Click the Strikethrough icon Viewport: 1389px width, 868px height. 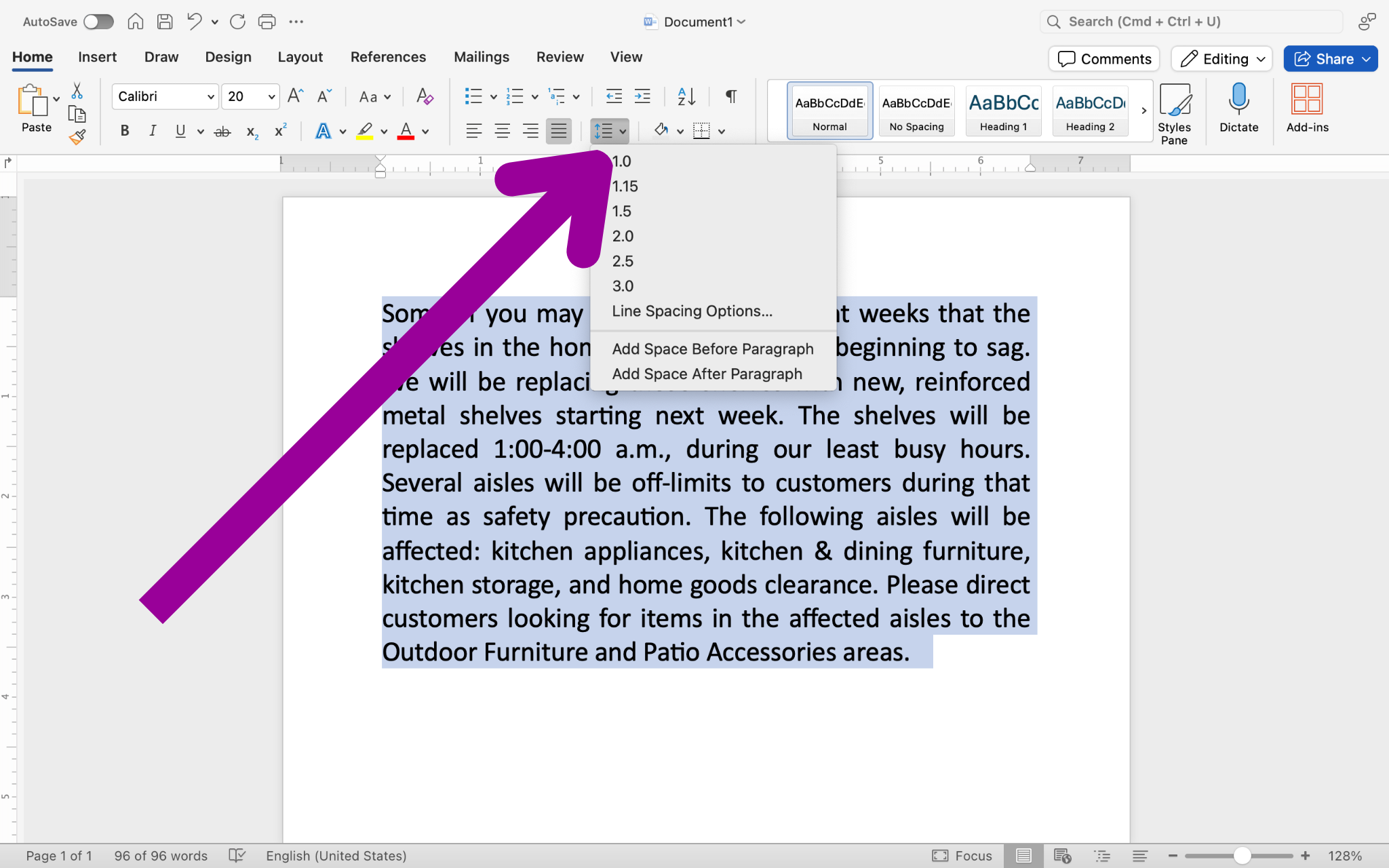click(222, 132)
